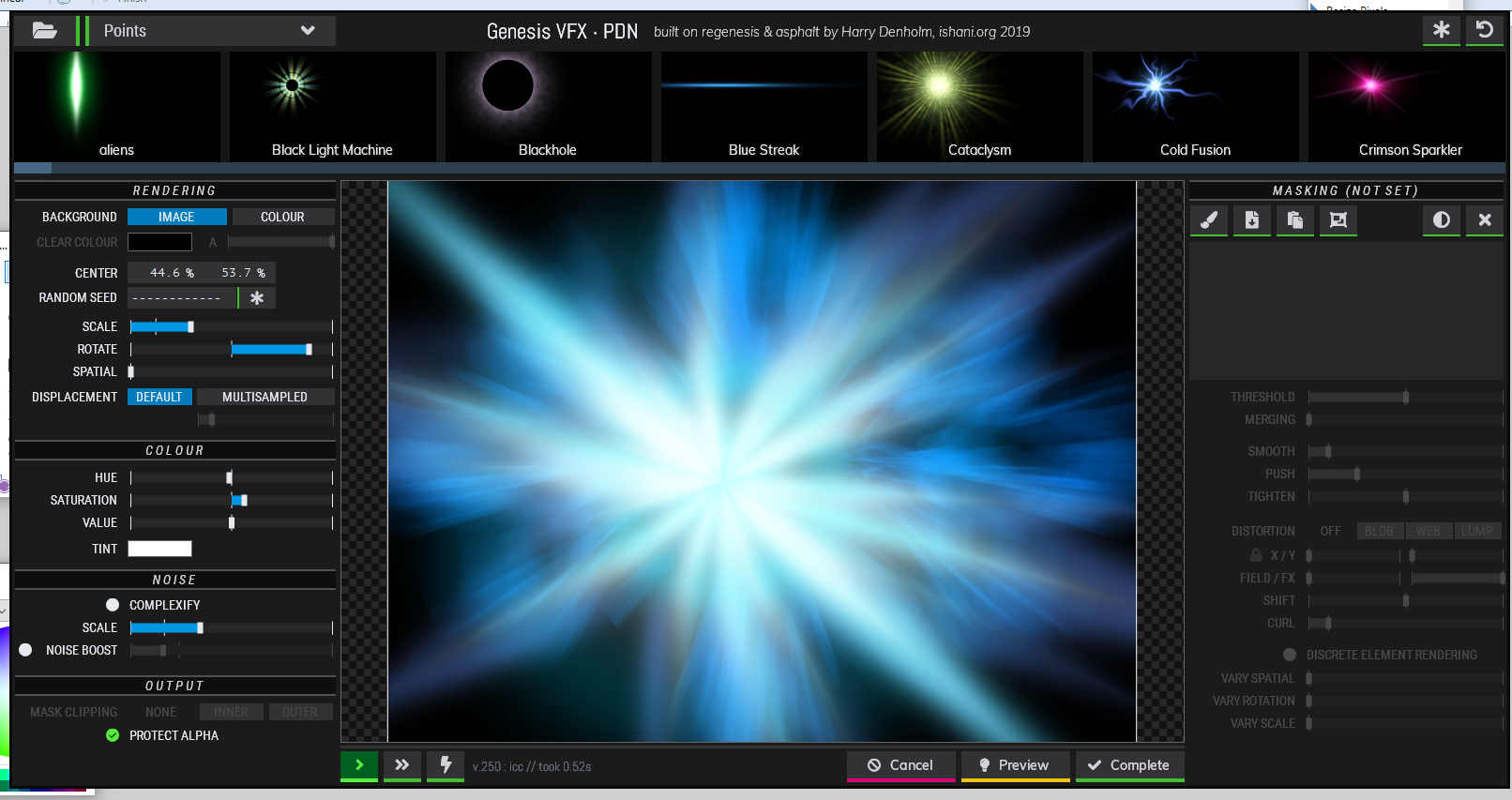
Task: Choose the Cold Fusion preset
Action: pyautogui.click(x=1195, y=107)
